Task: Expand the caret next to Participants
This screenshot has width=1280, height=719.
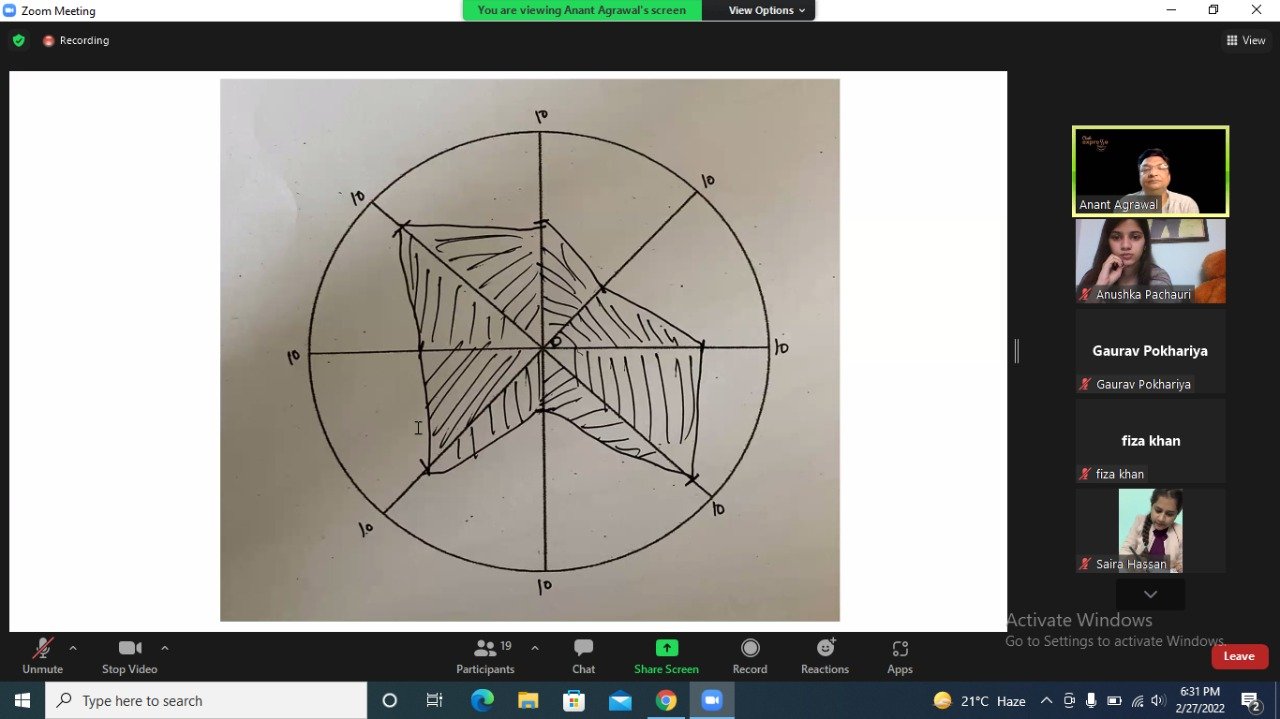Action: point(535,648)
